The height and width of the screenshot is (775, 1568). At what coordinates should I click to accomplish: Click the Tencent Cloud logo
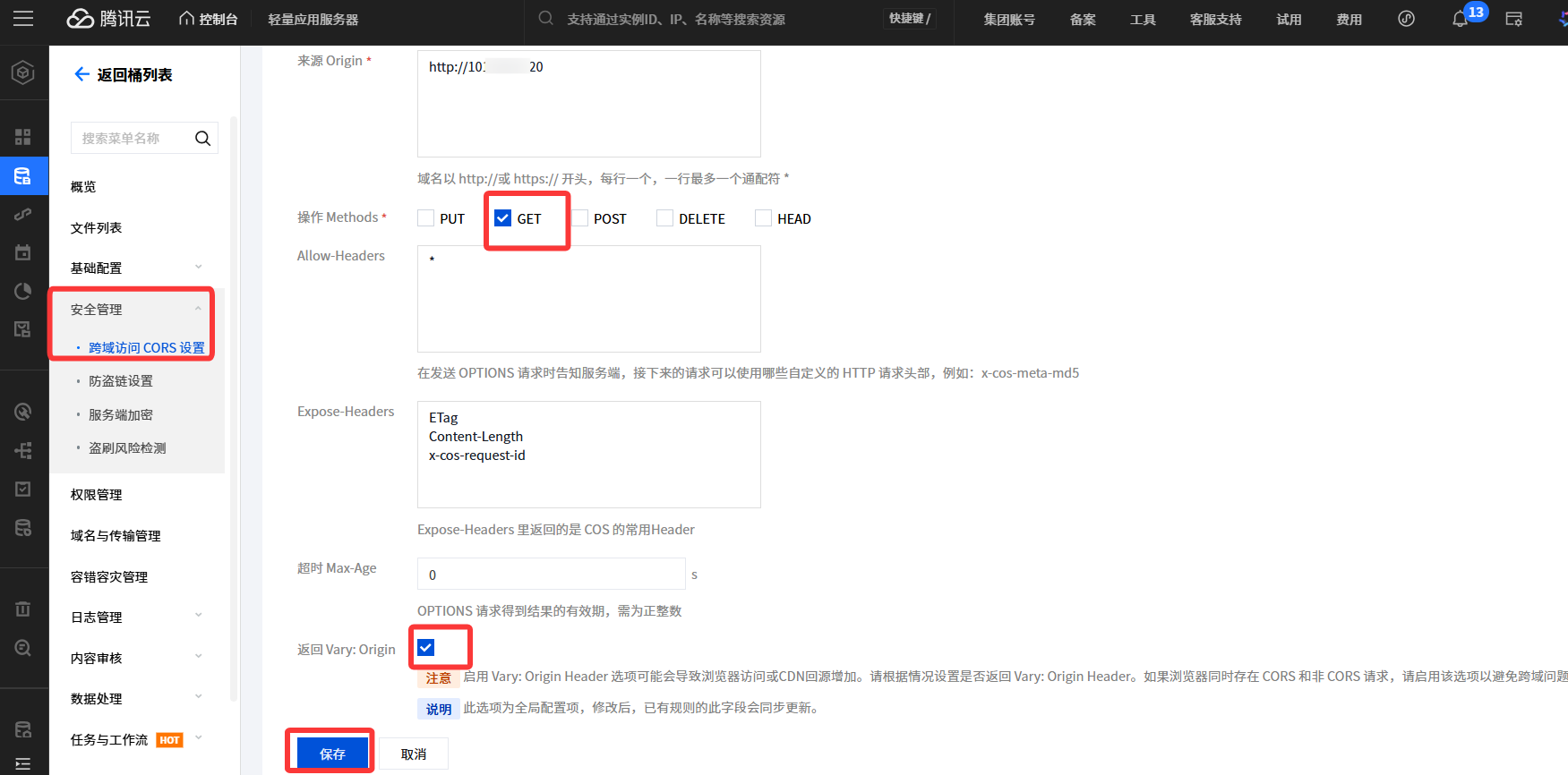pyautogui.click(x=108, y=19)
